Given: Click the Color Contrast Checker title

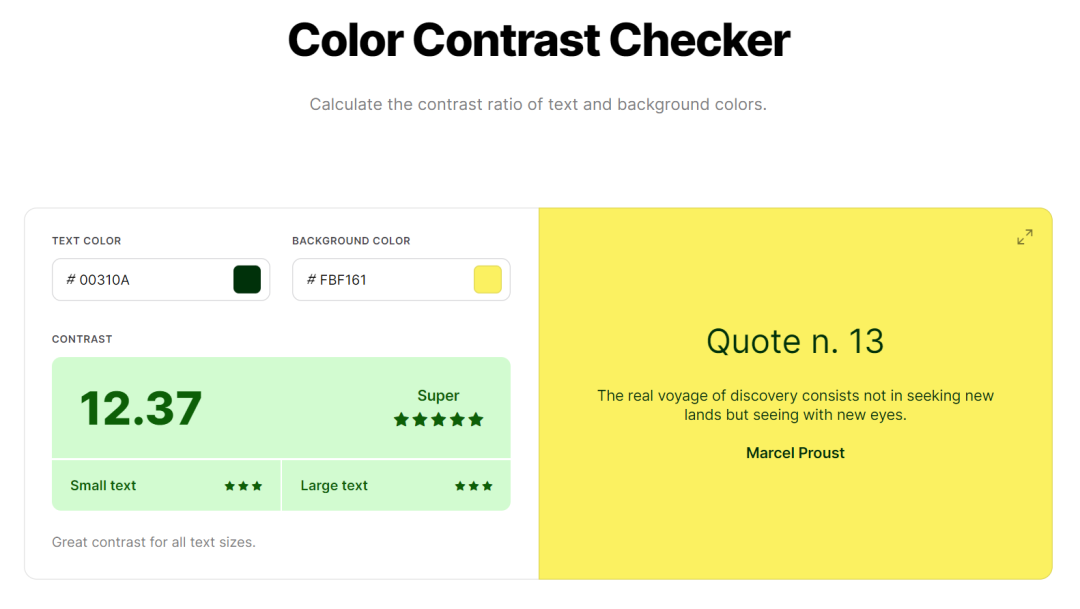Looking at the screenshot, I should (539, 41).
